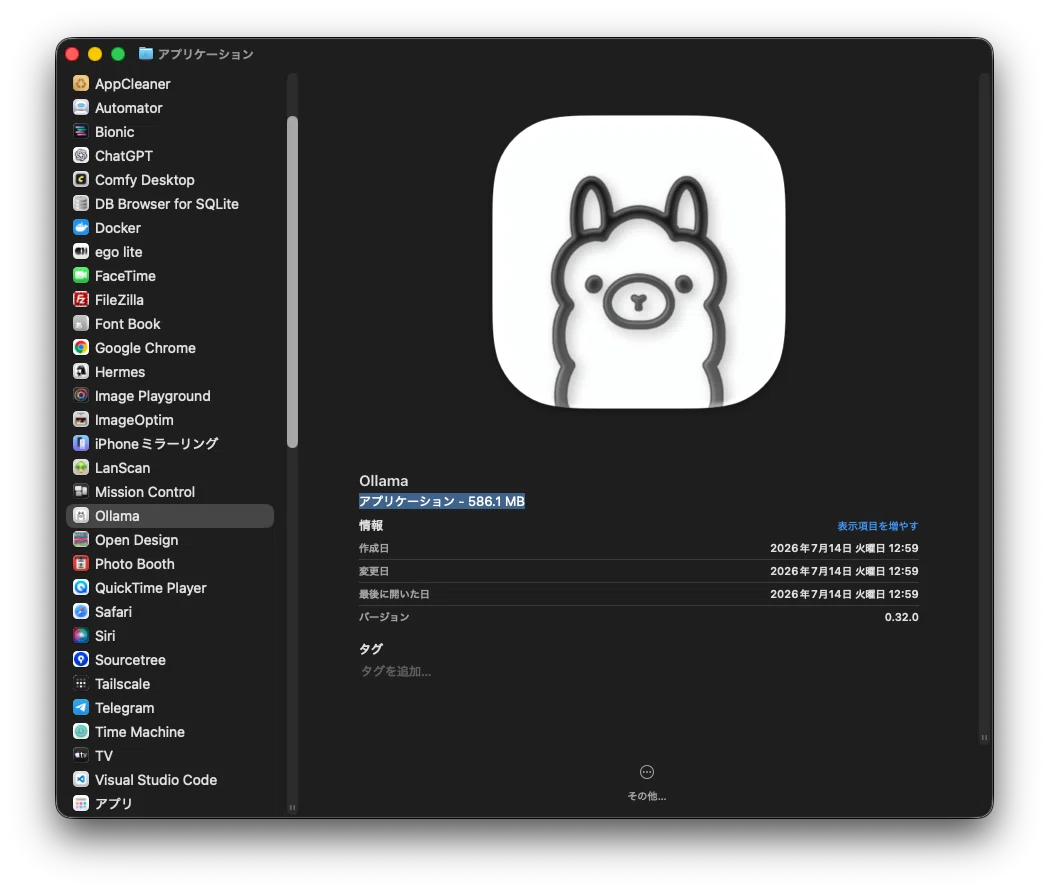Minimize the window with yellow button
Viewport: 1049px width, 892px height.
[x=95, y=54]
